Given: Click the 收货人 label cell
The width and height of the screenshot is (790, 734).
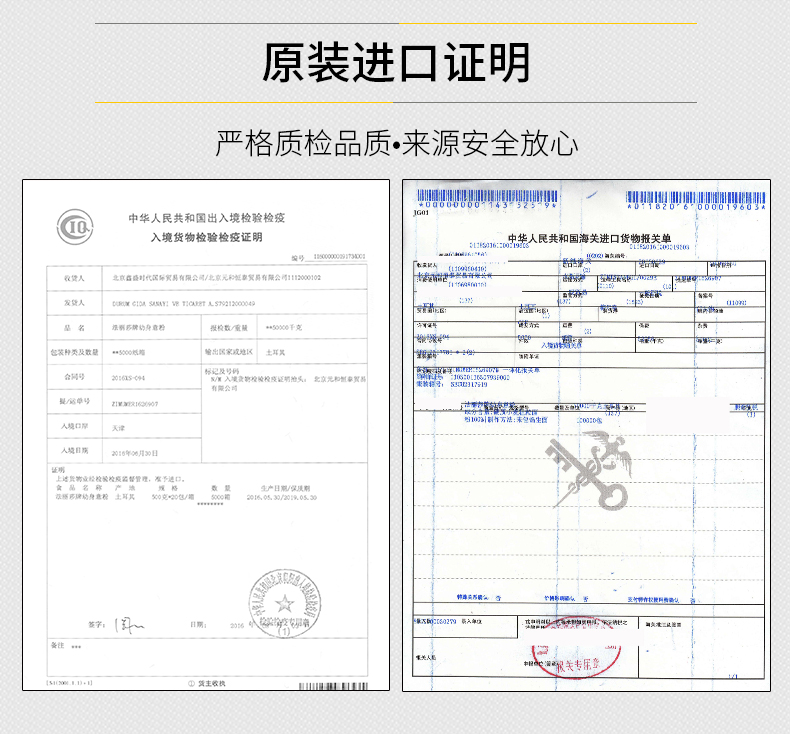Looking at the screenshot, I should (75, 278).
